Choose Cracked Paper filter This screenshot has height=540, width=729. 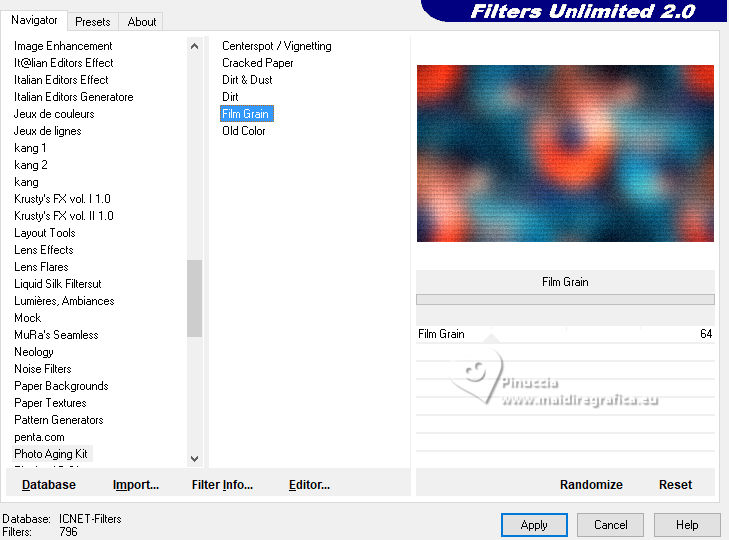click(258, 63)
